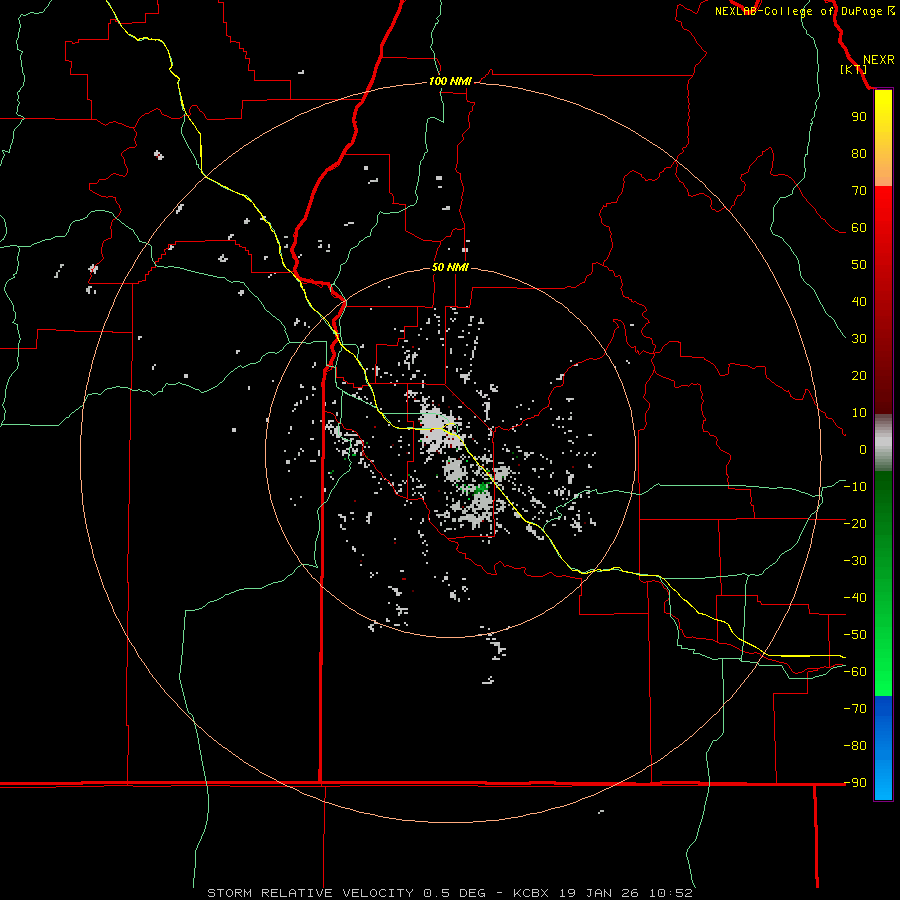Click the NEXLAB-College of DuPage credit text
Screen dimensions: 900x900
[x=804, y=11]
